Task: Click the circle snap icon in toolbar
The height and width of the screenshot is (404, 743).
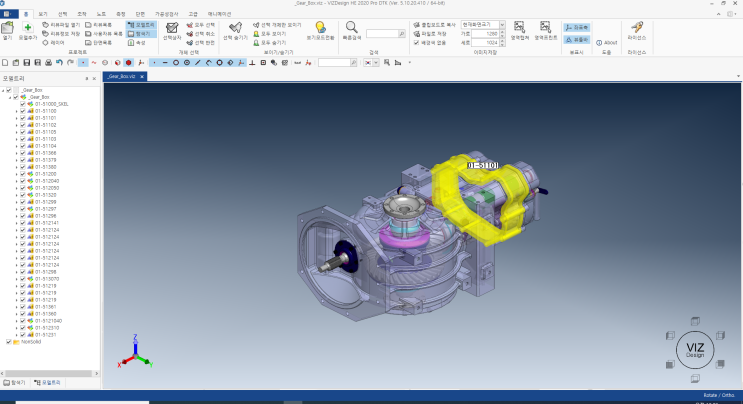Action: (176, 63)
